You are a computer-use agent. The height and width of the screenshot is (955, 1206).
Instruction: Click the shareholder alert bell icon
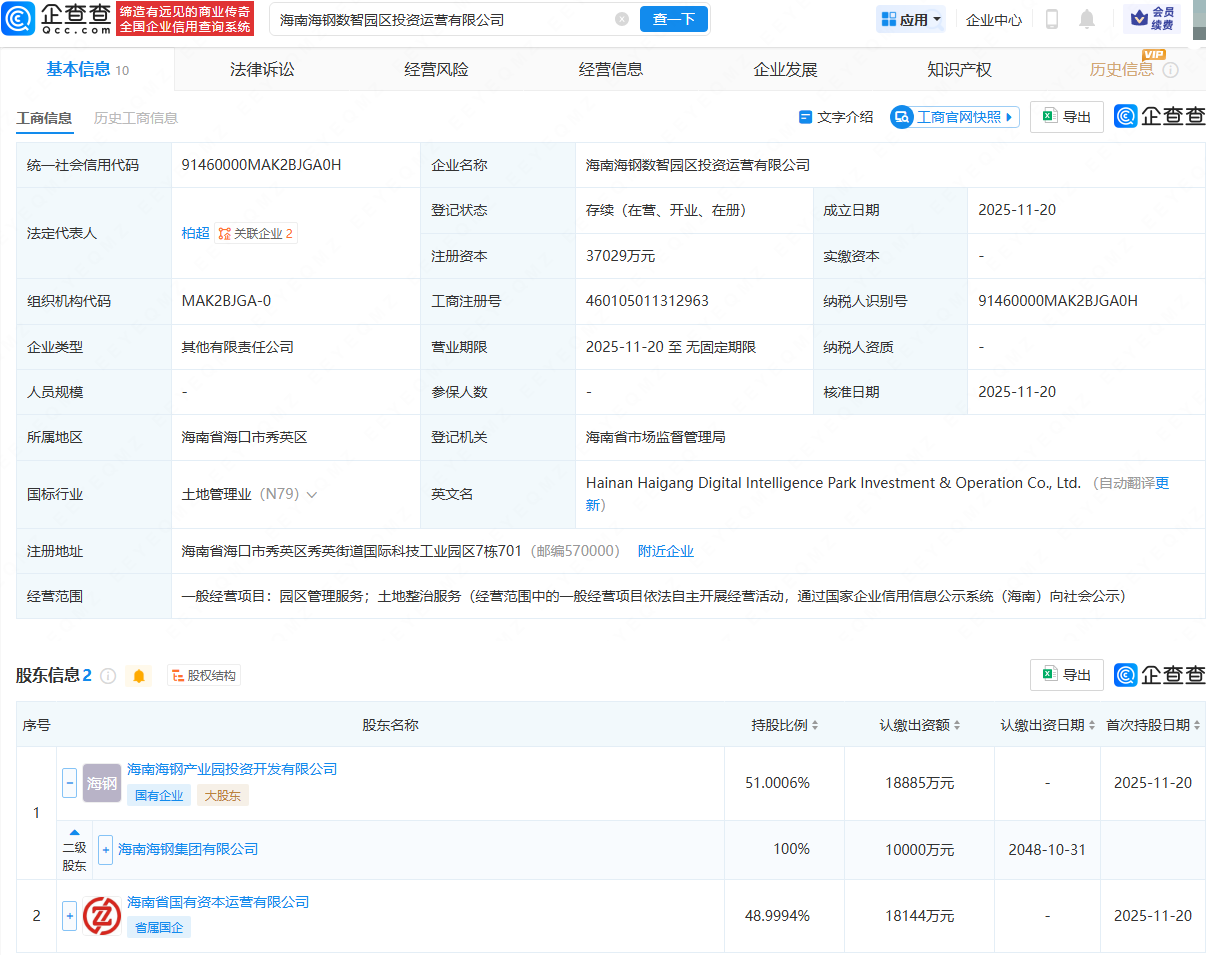(x=139, y=676)
